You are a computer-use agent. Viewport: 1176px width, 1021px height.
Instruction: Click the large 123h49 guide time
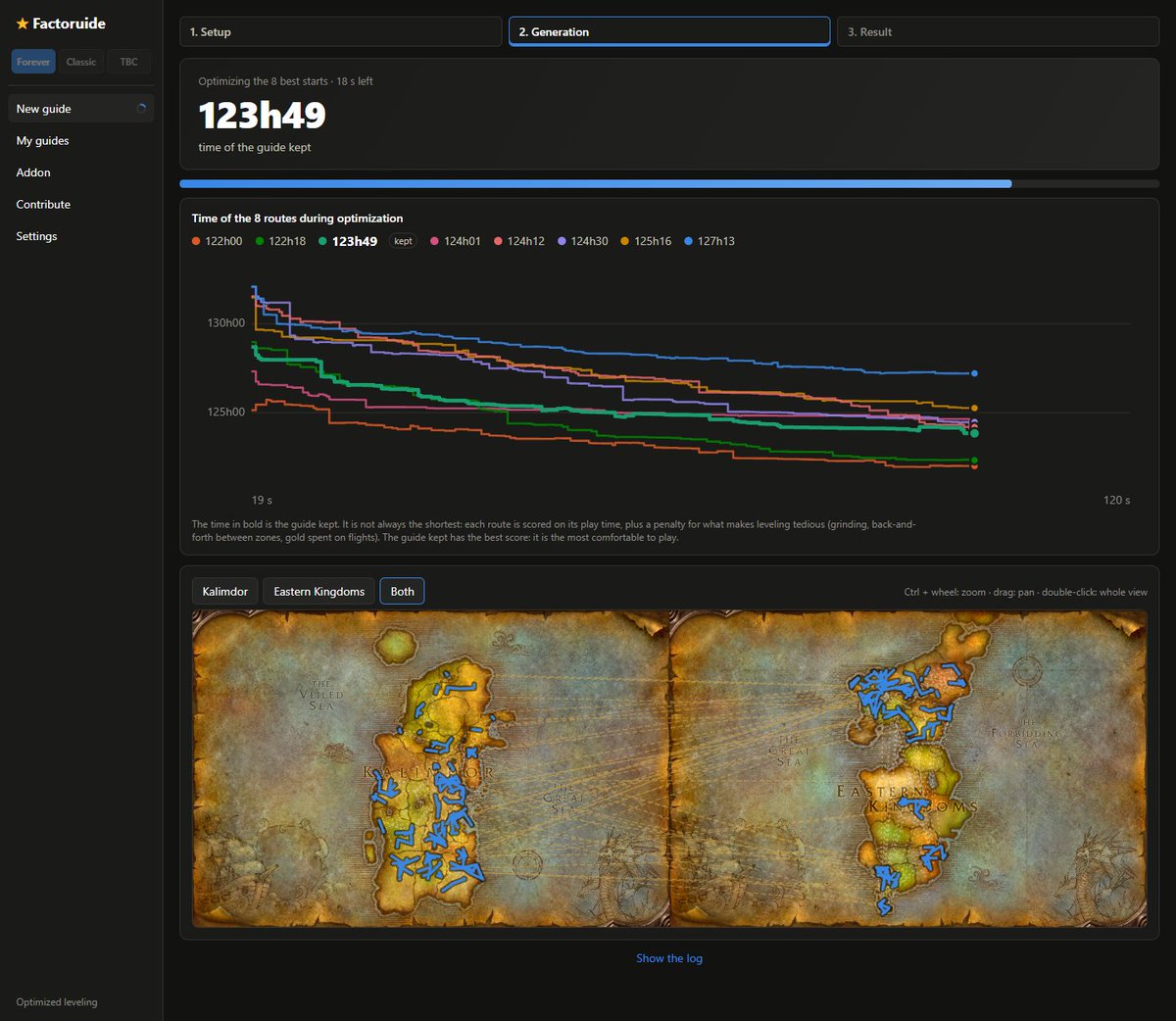262,116
